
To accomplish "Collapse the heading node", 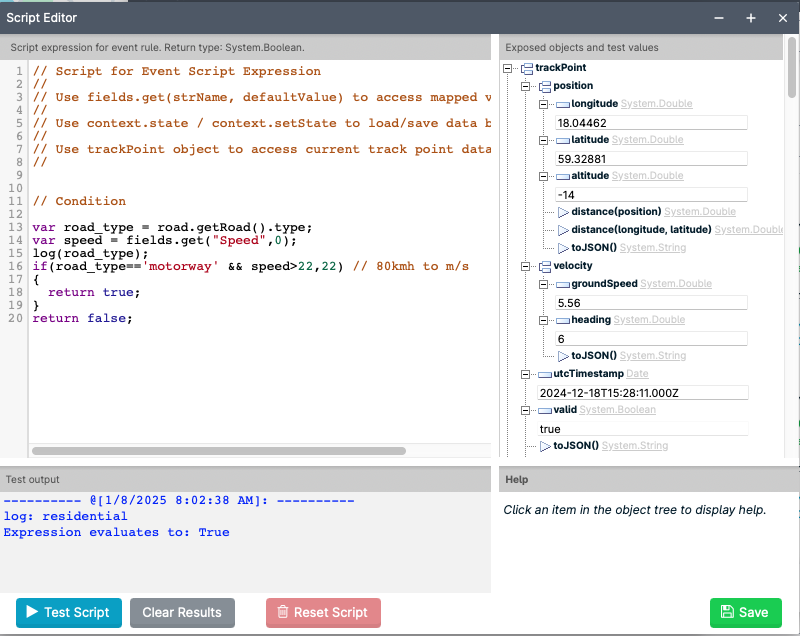I will [543, 320].
